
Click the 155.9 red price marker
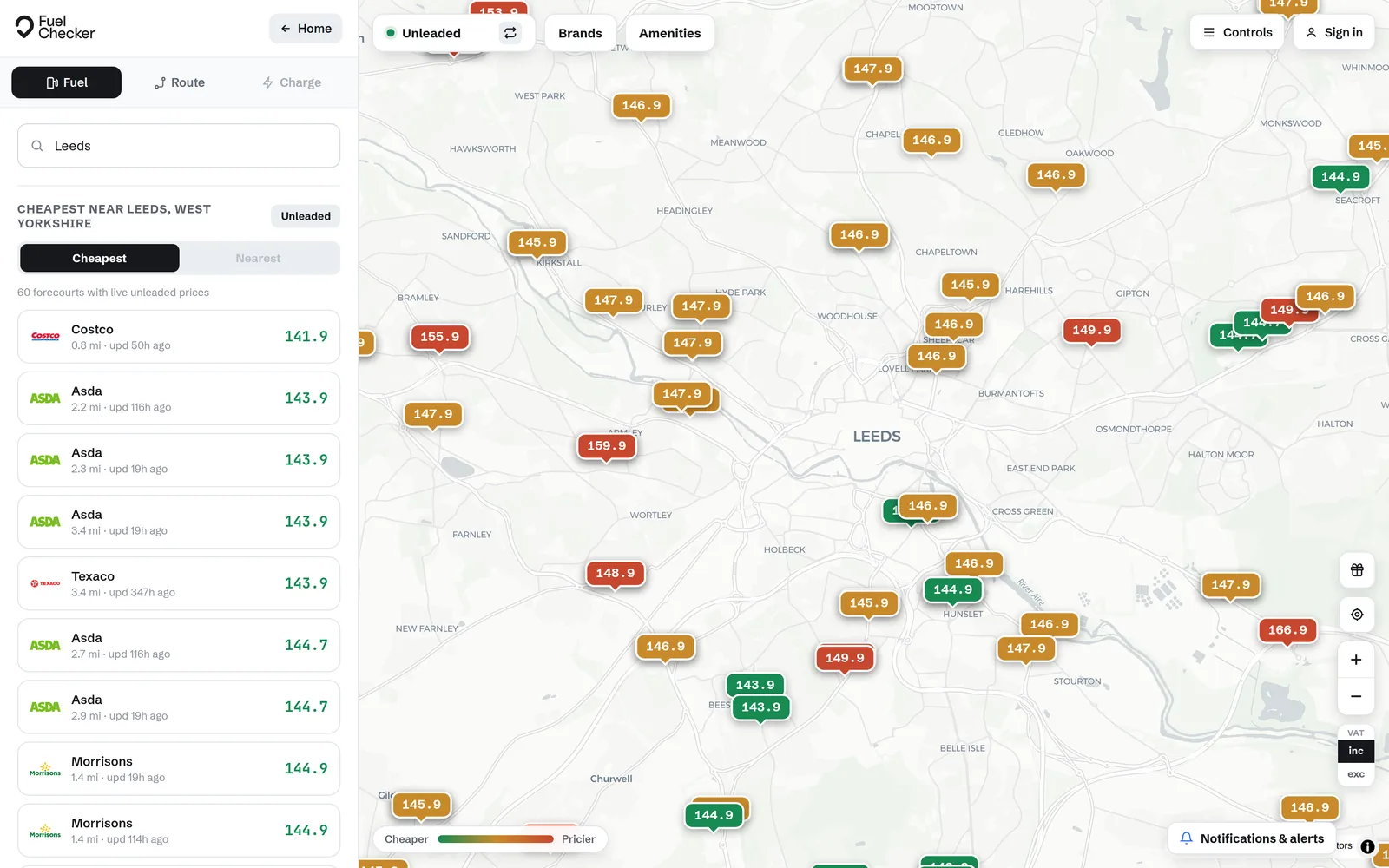(439, 337)
